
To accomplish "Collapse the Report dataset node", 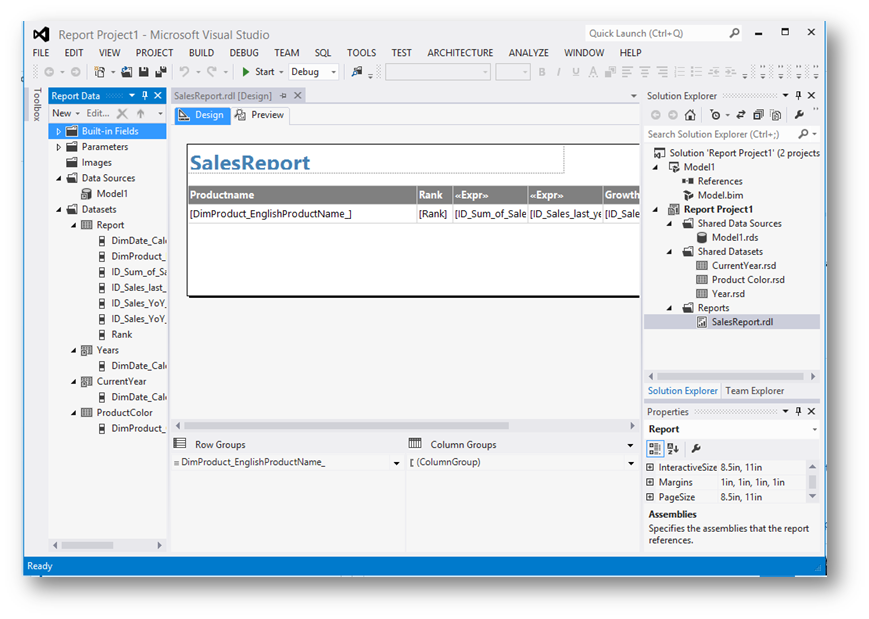I will pyautogui.click(x=74, y=225).
